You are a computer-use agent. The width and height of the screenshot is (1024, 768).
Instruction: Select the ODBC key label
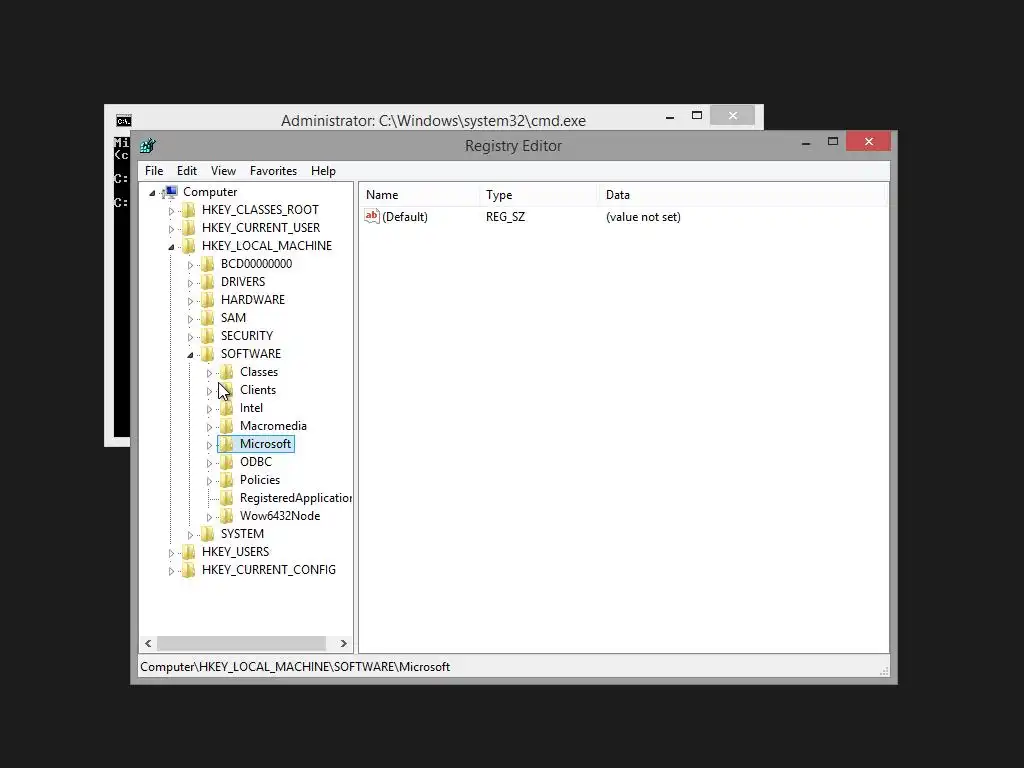pos(255,462)
